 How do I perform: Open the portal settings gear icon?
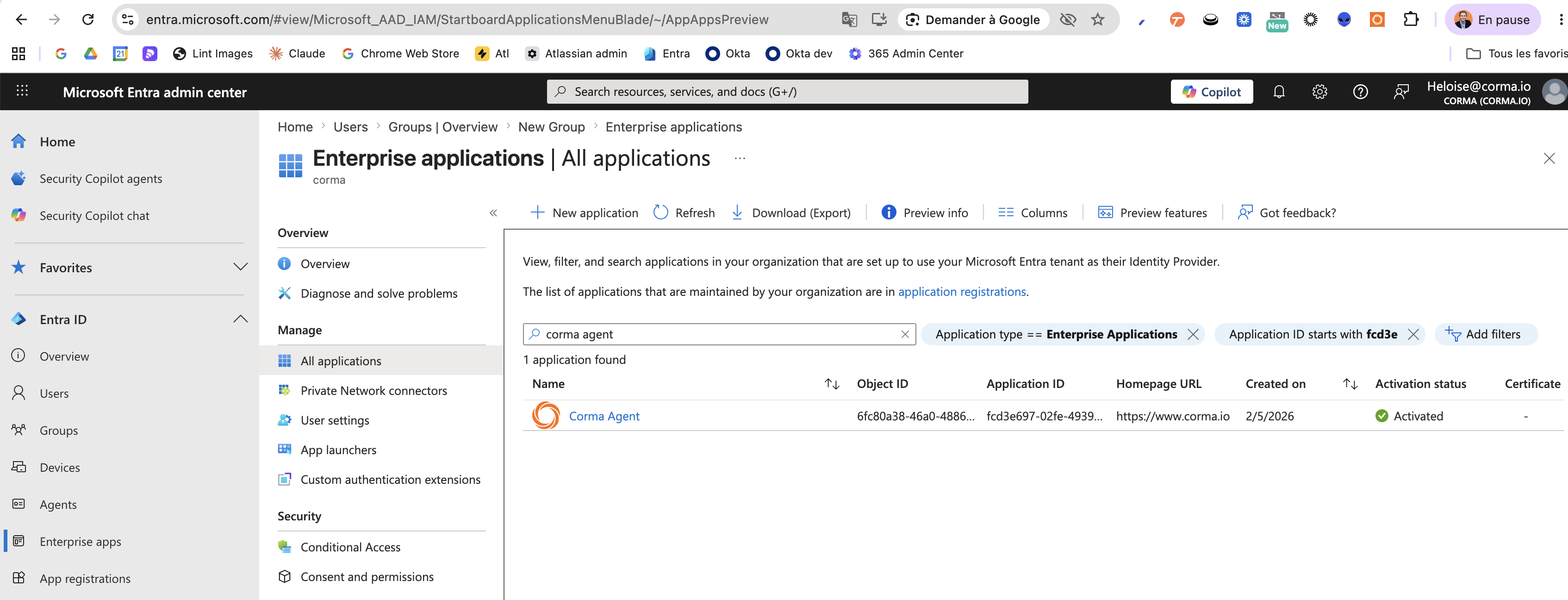point(1319,92)
